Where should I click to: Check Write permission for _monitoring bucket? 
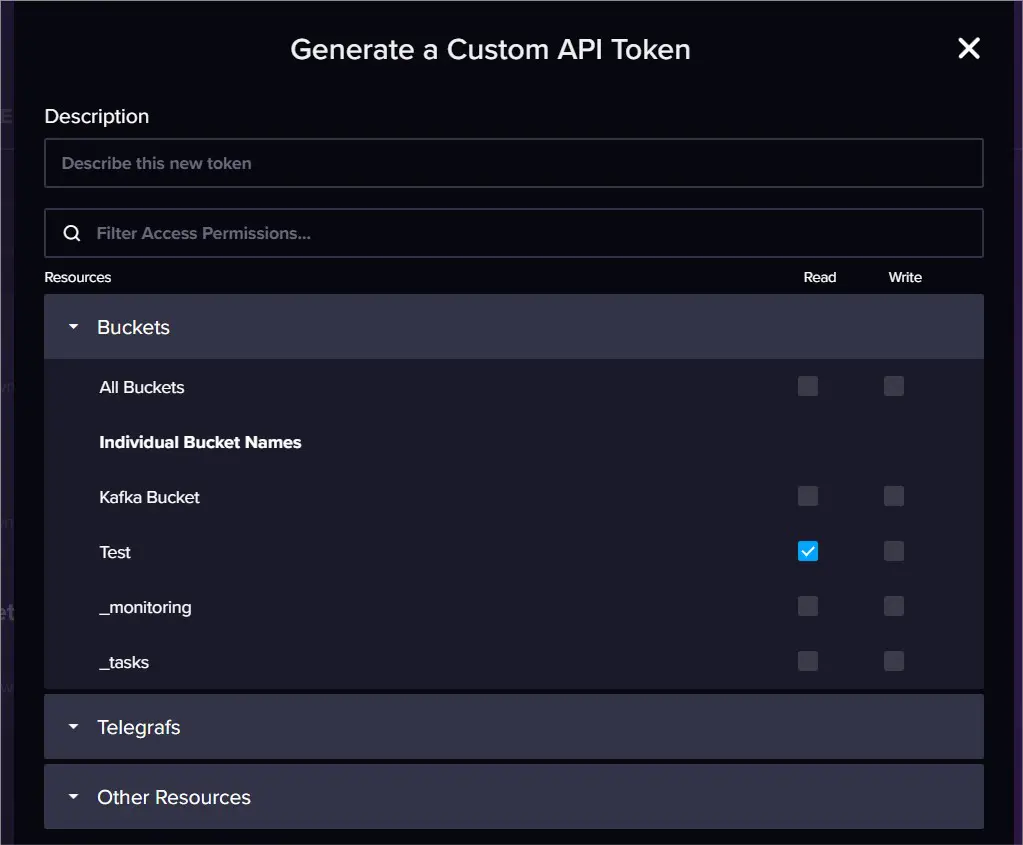894,606
